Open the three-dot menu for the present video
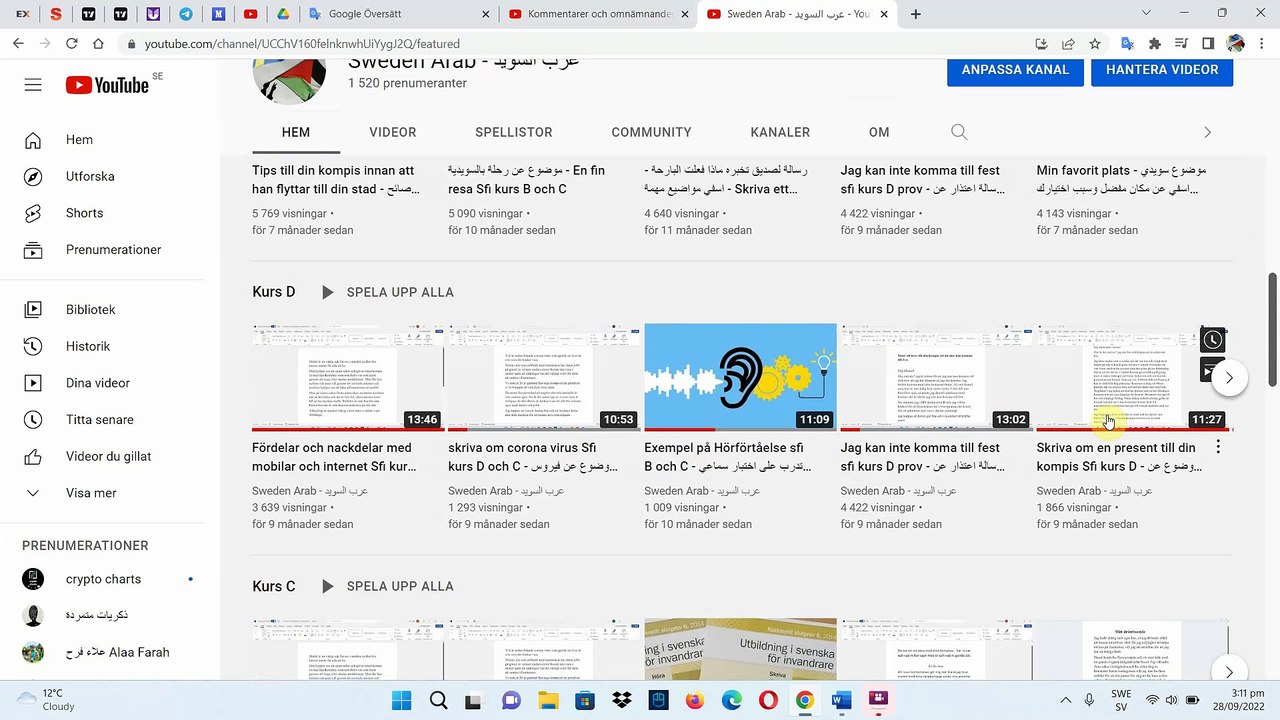The image size is (1280, 720). tap(1218, 448)
